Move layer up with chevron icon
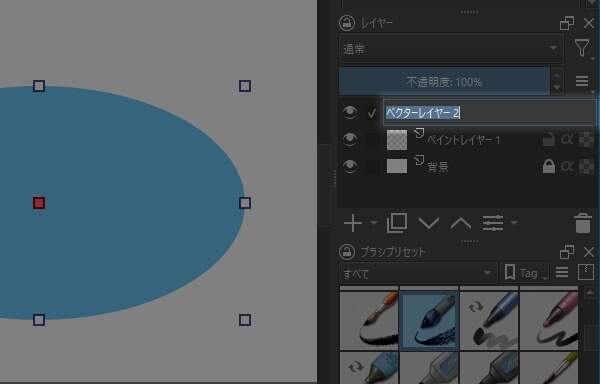 460,223
